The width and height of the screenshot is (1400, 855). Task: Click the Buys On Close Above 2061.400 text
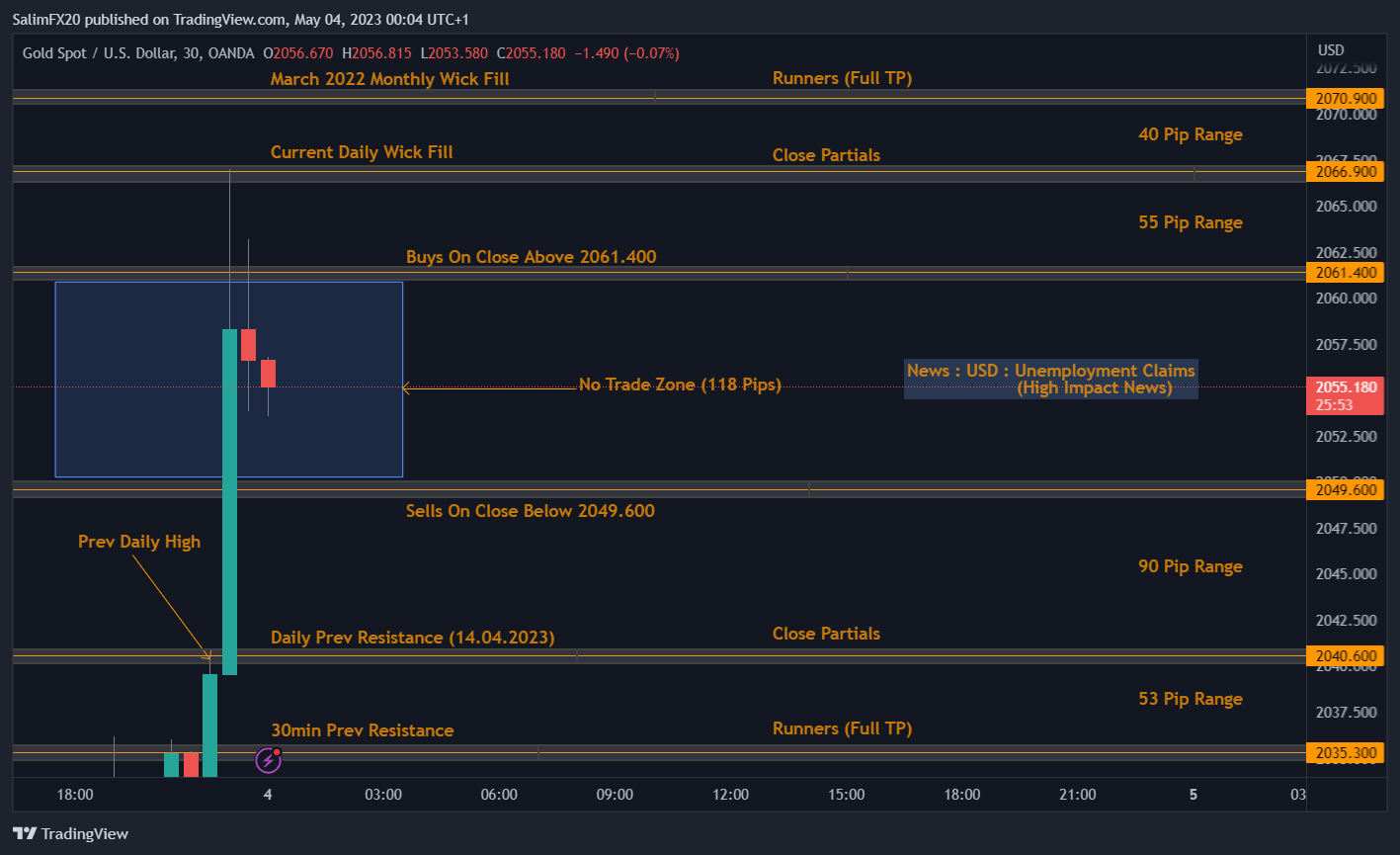point(531,256)
